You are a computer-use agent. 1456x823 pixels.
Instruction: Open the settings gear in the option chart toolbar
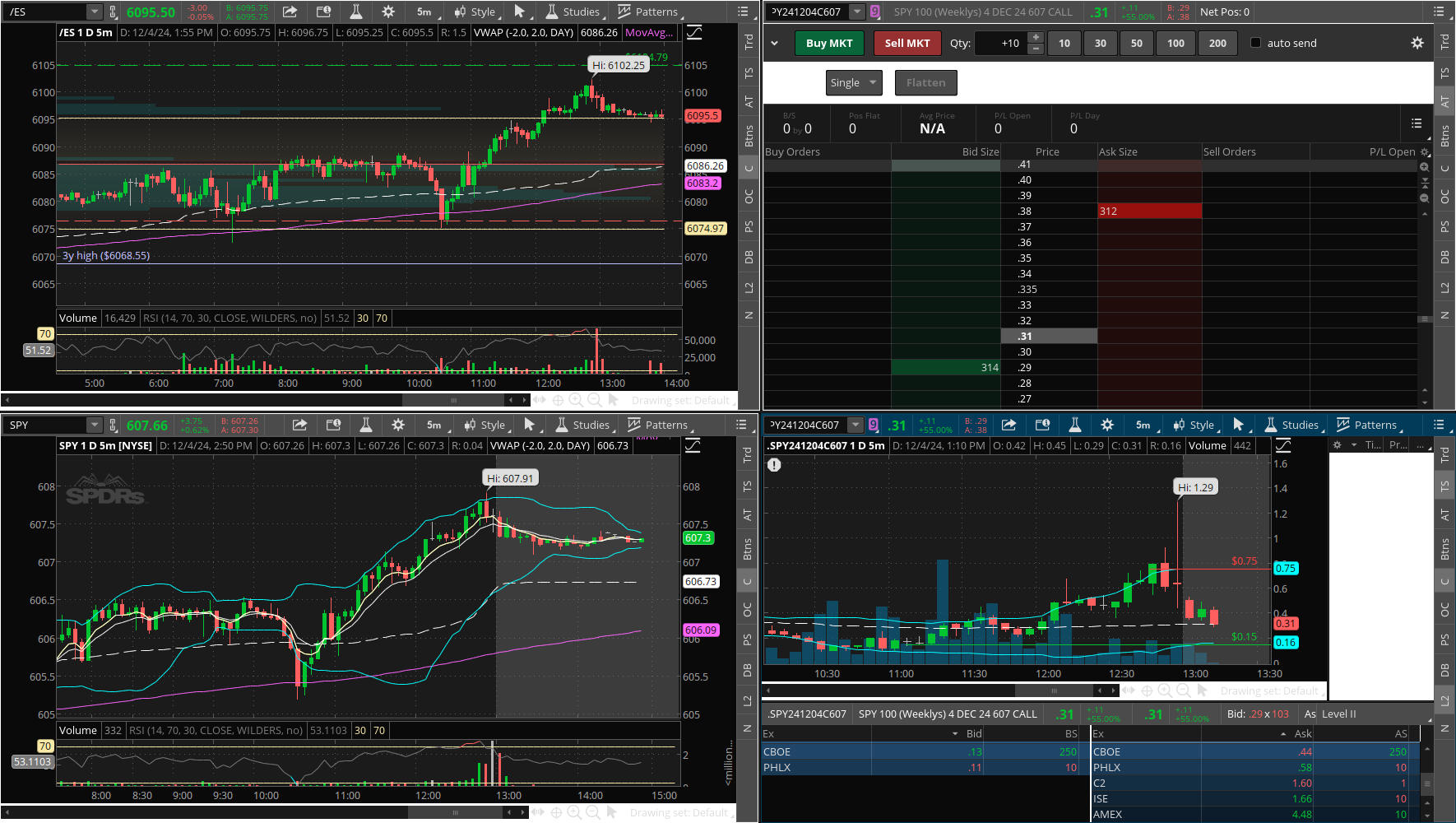[1107, 425]
